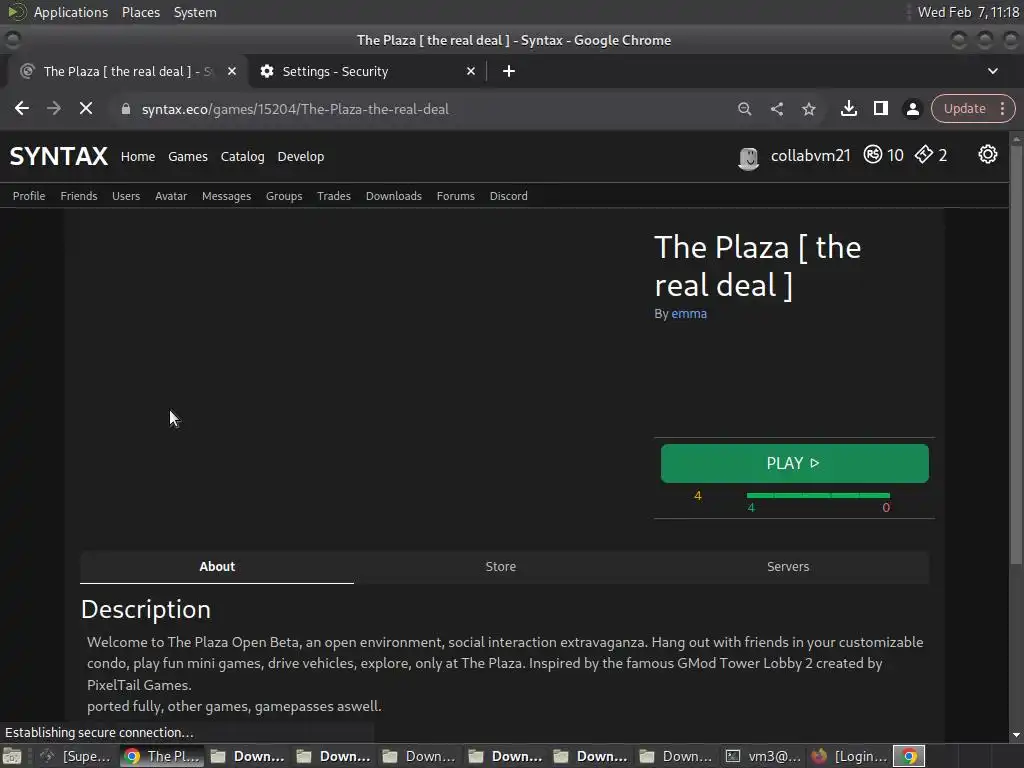This screenshot has height=768, width=1024.
Task: Open the zoom magnifier icon in address bar
Action: (744, 109)
